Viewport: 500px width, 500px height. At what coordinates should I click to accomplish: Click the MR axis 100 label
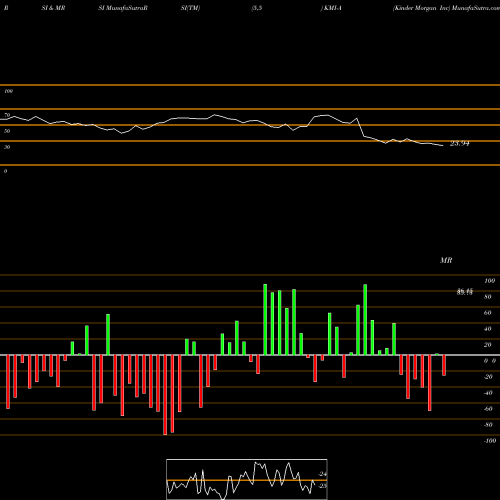click(x=490, y=281)
